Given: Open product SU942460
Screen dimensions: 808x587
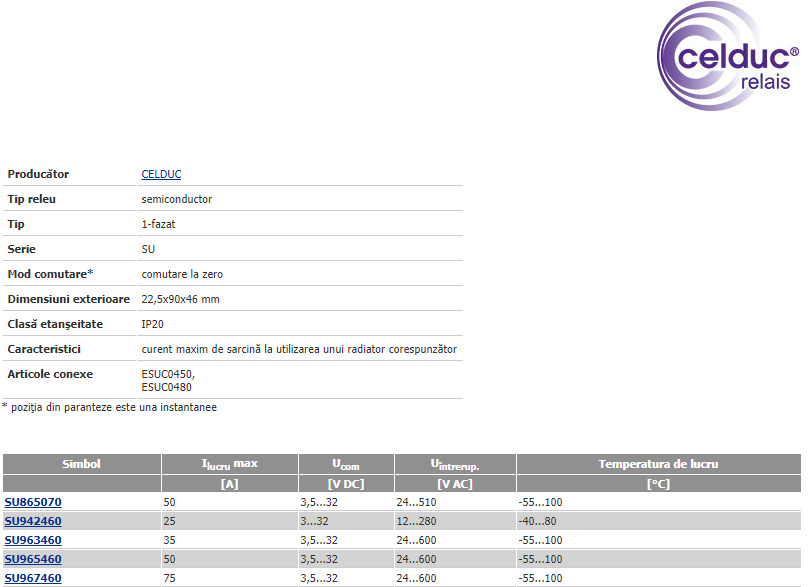Looking at the screenshot, I should pyautogui.click(x=33, y=521).
